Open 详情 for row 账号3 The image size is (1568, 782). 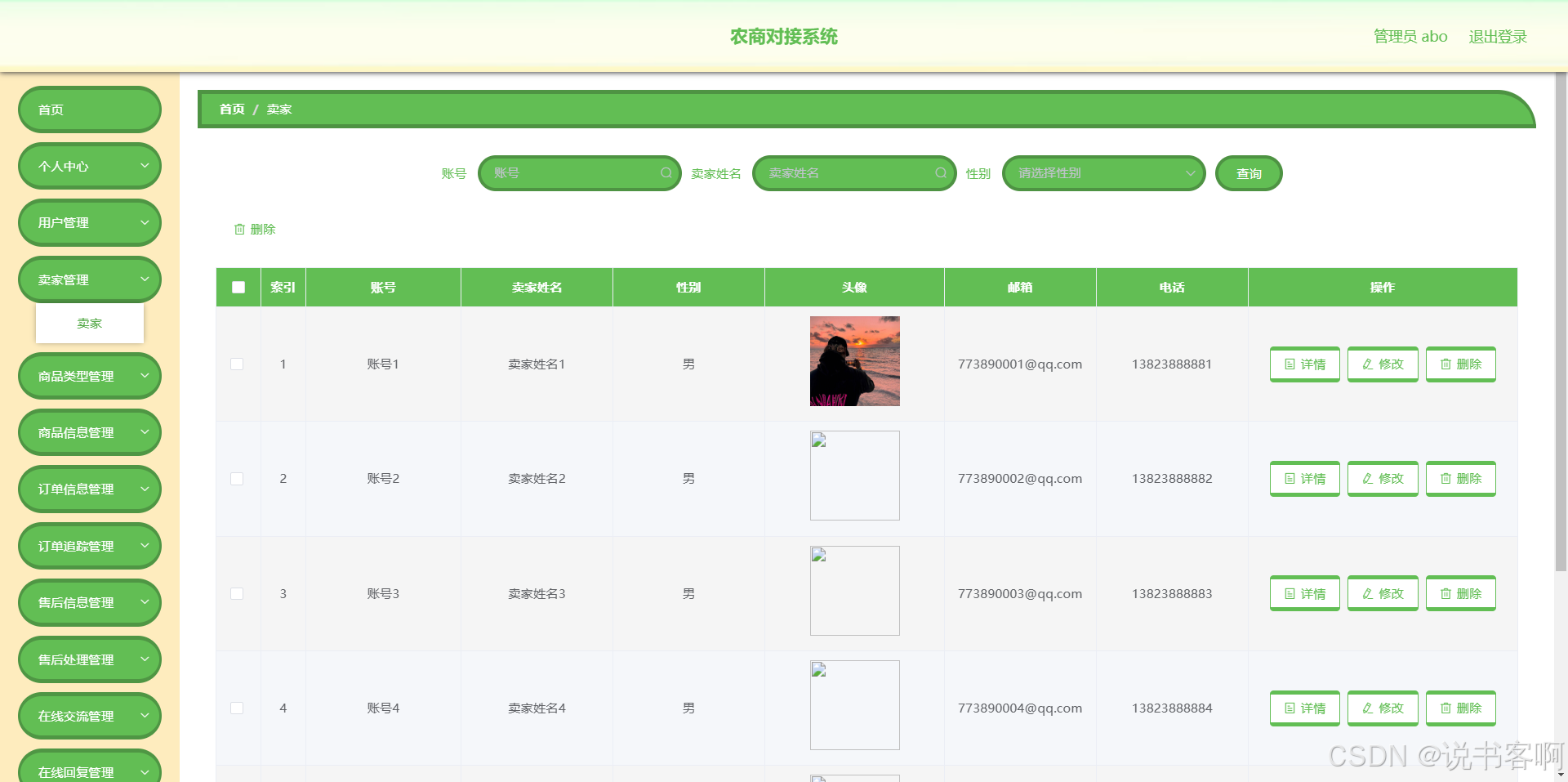[x=1305, y=594]
